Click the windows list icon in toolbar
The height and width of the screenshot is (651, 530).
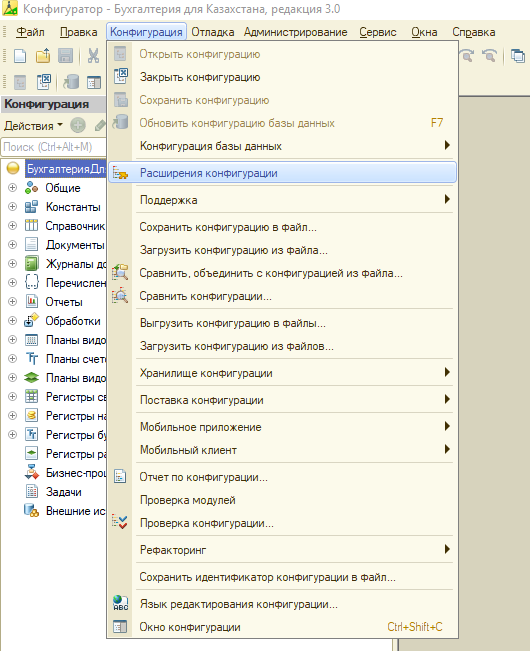(x=518, y=56)
